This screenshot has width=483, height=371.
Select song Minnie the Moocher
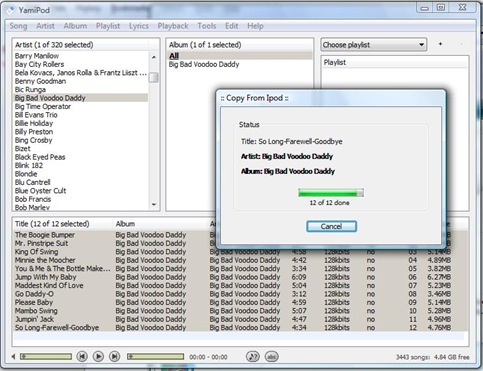tap(240, 260)
